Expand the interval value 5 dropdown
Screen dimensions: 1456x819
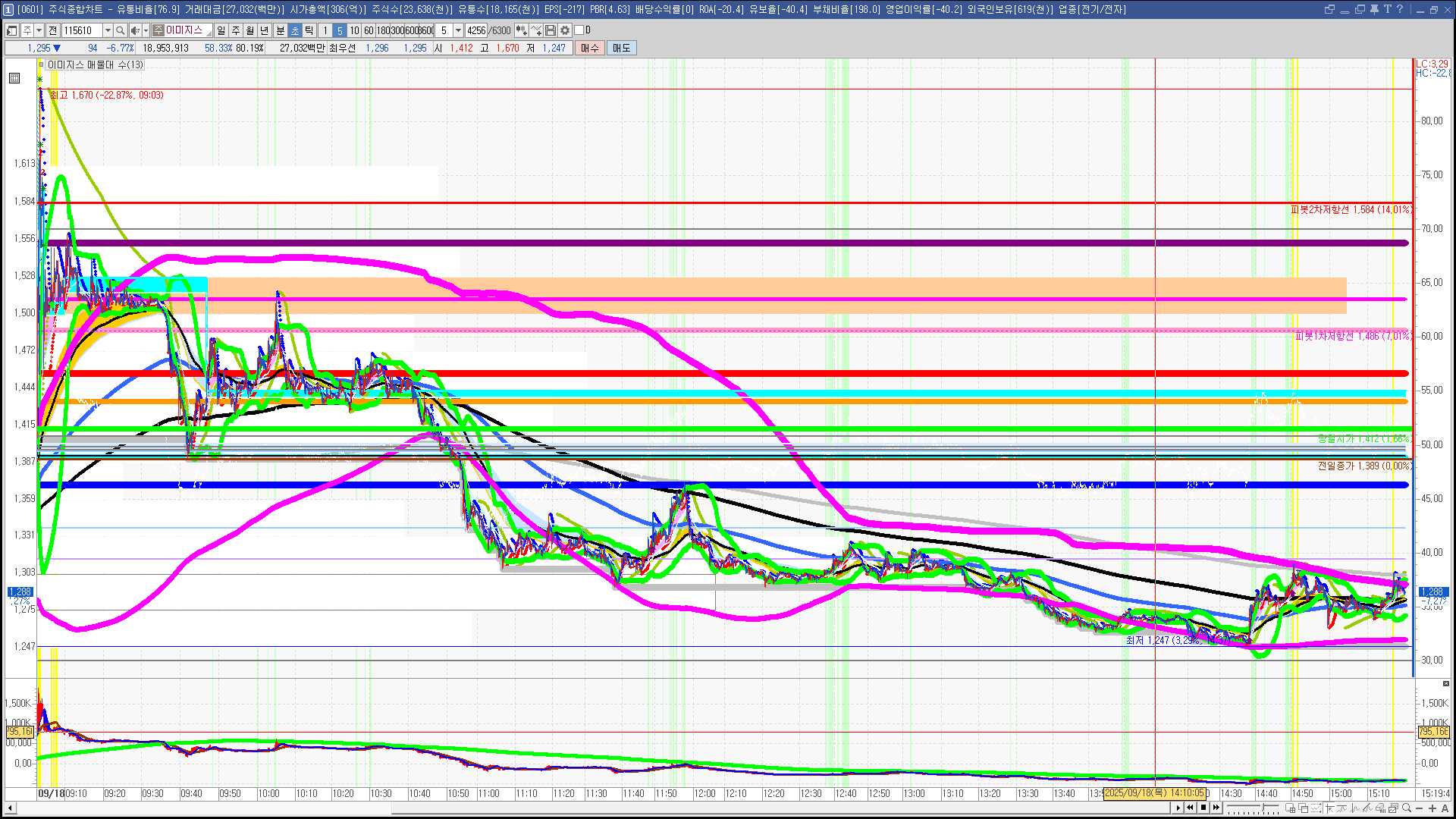[458, 30]
